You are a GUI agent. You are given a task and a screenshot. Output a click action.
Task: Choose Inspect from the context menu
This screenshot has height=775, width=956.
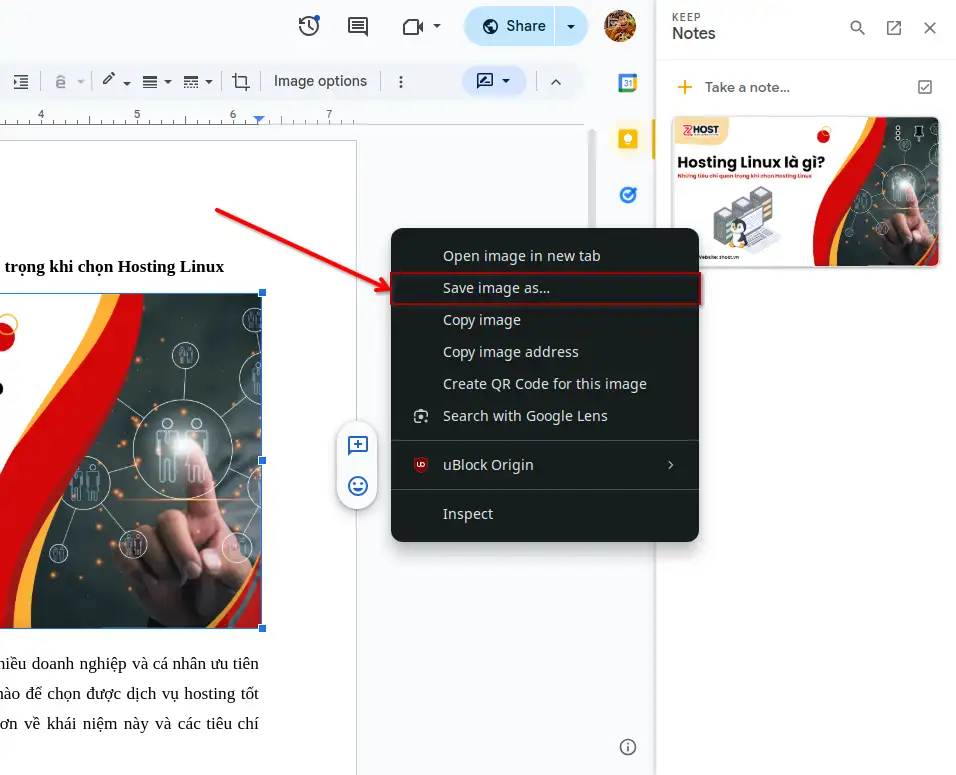point(544,514)
